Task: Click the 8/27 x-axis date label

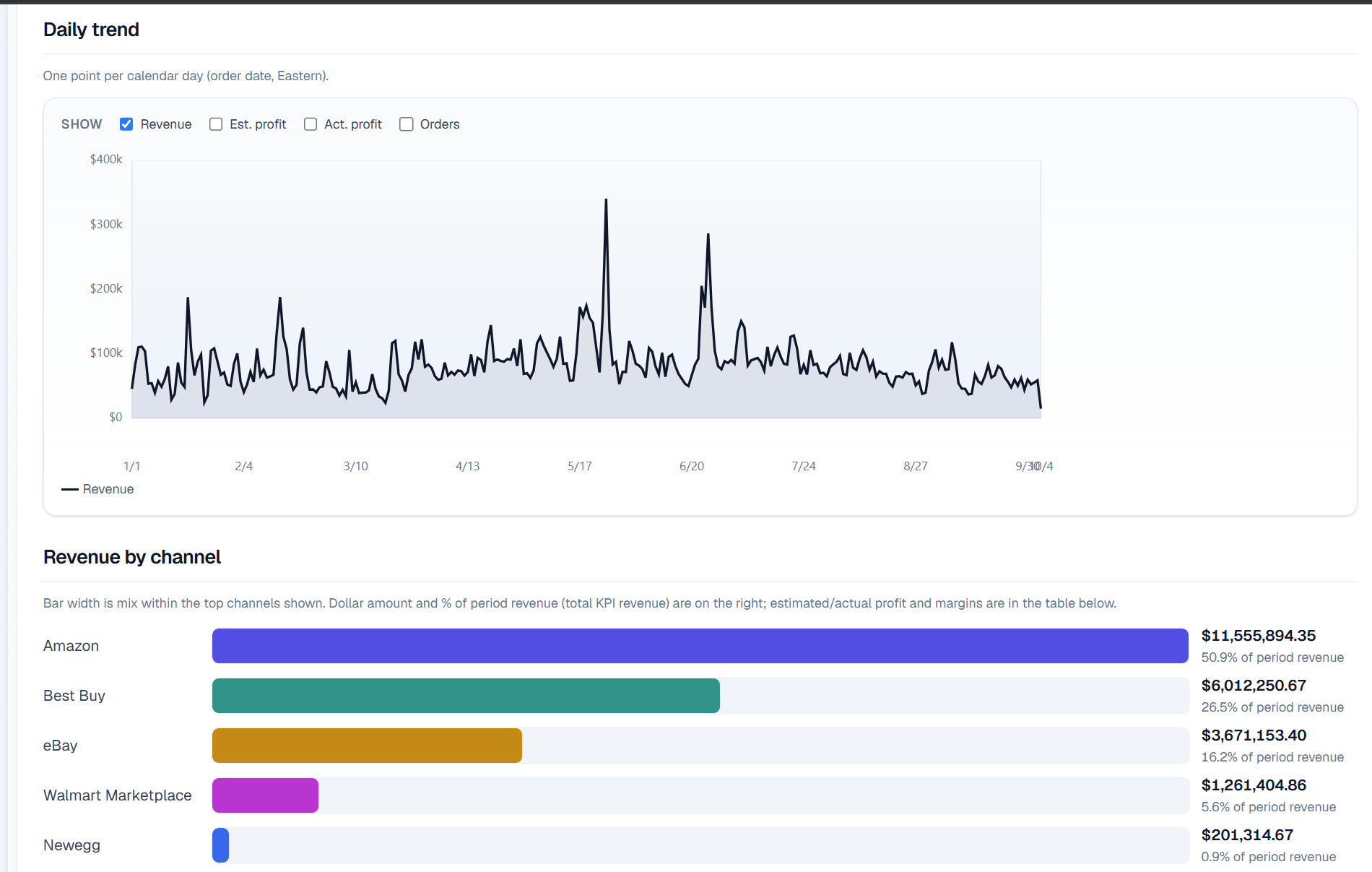Action: coord(916,467)
